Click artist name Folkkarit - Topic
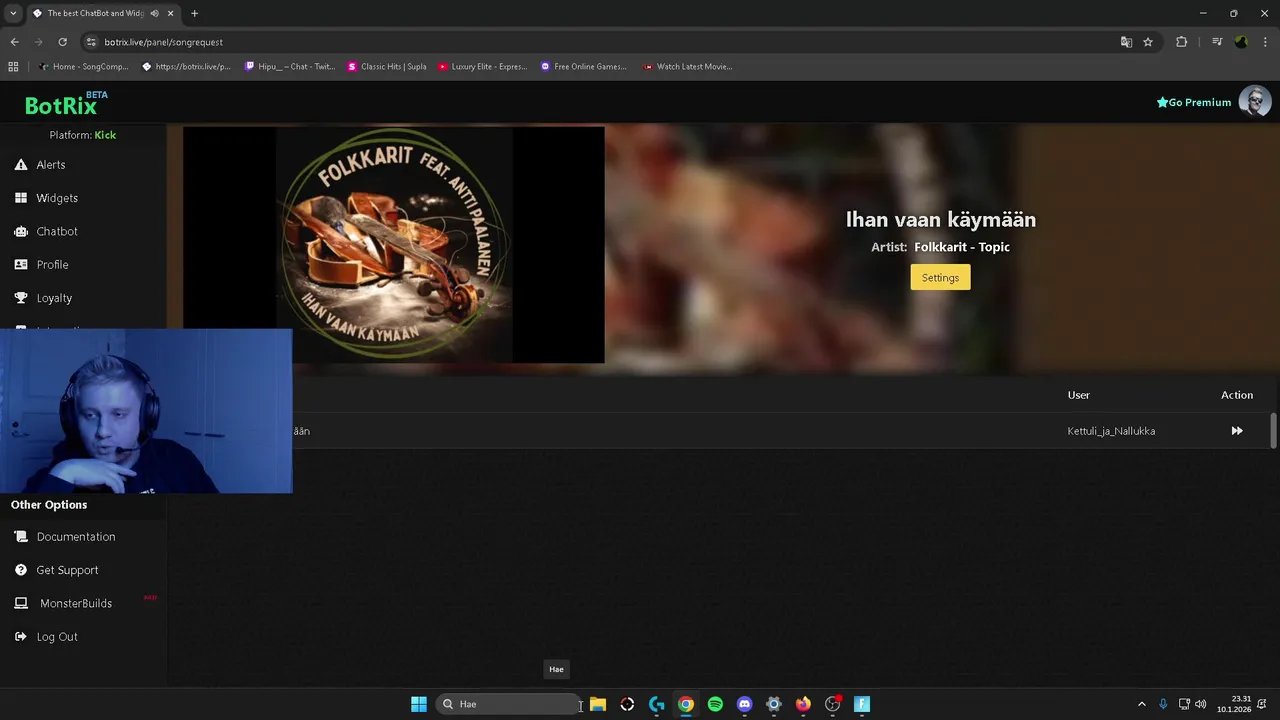Viewport: 1280px width, 720px height. point(962,247)
